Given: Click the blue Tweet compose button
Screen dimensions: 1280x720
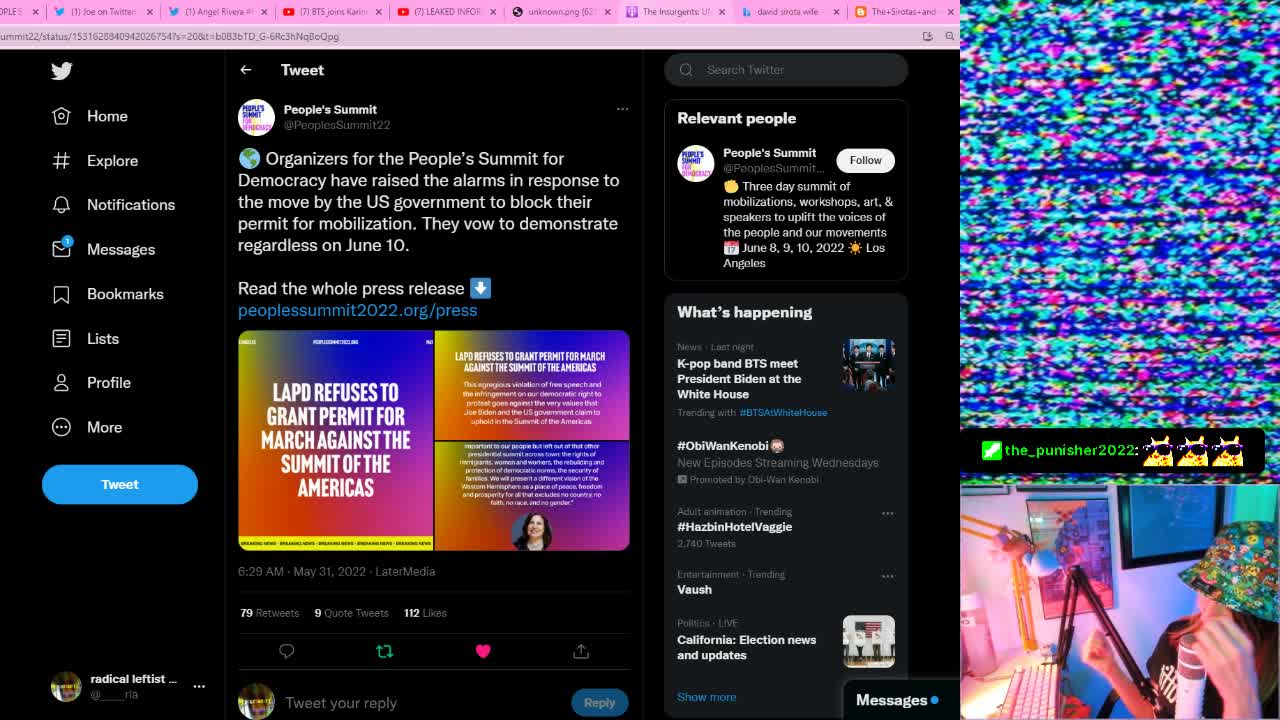Looking at the screenshot, I should (x=120, y=484).
